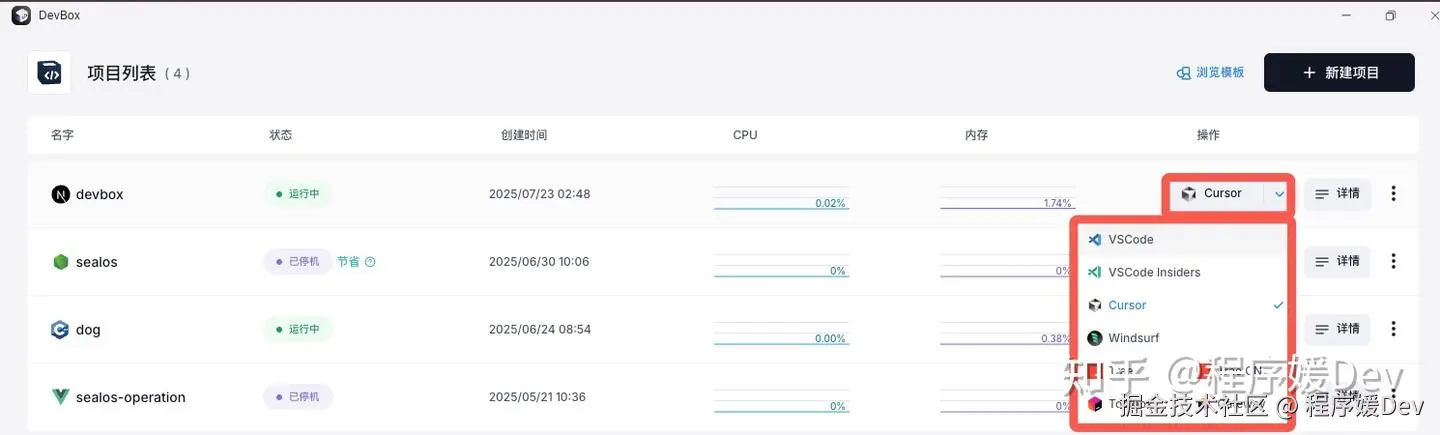This screenshot has height=435, width=1440.
Task: Click the 运行中 status badge for dog
Action: (x=297, y=329)
